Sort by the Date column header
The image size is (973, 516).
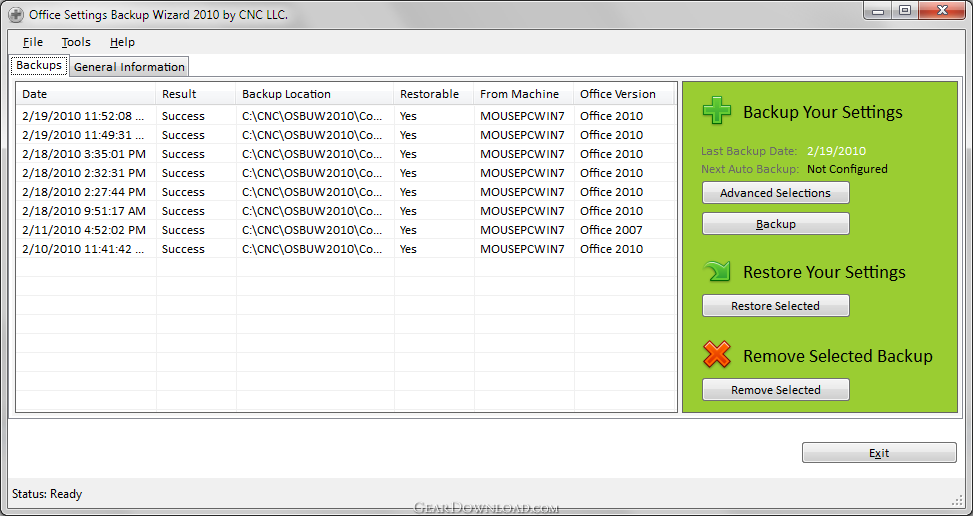(86, 94)
